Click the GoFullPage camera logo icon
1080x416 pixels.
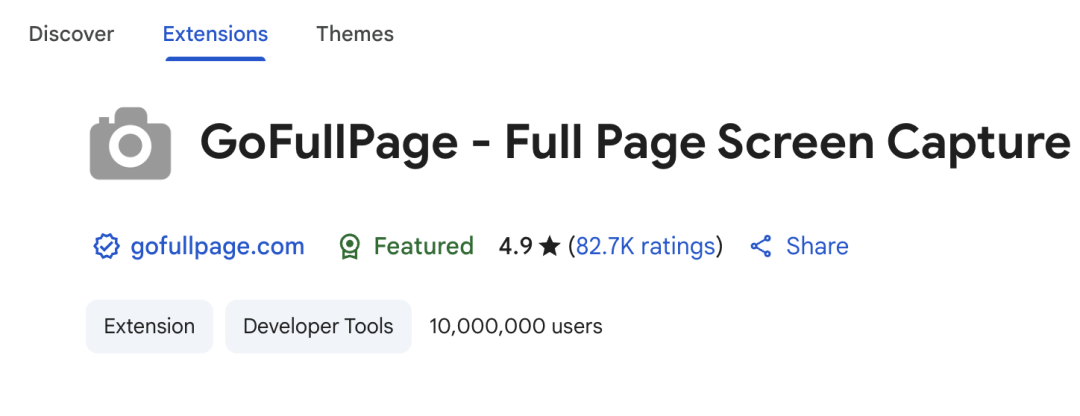click(x=130, y=144)
